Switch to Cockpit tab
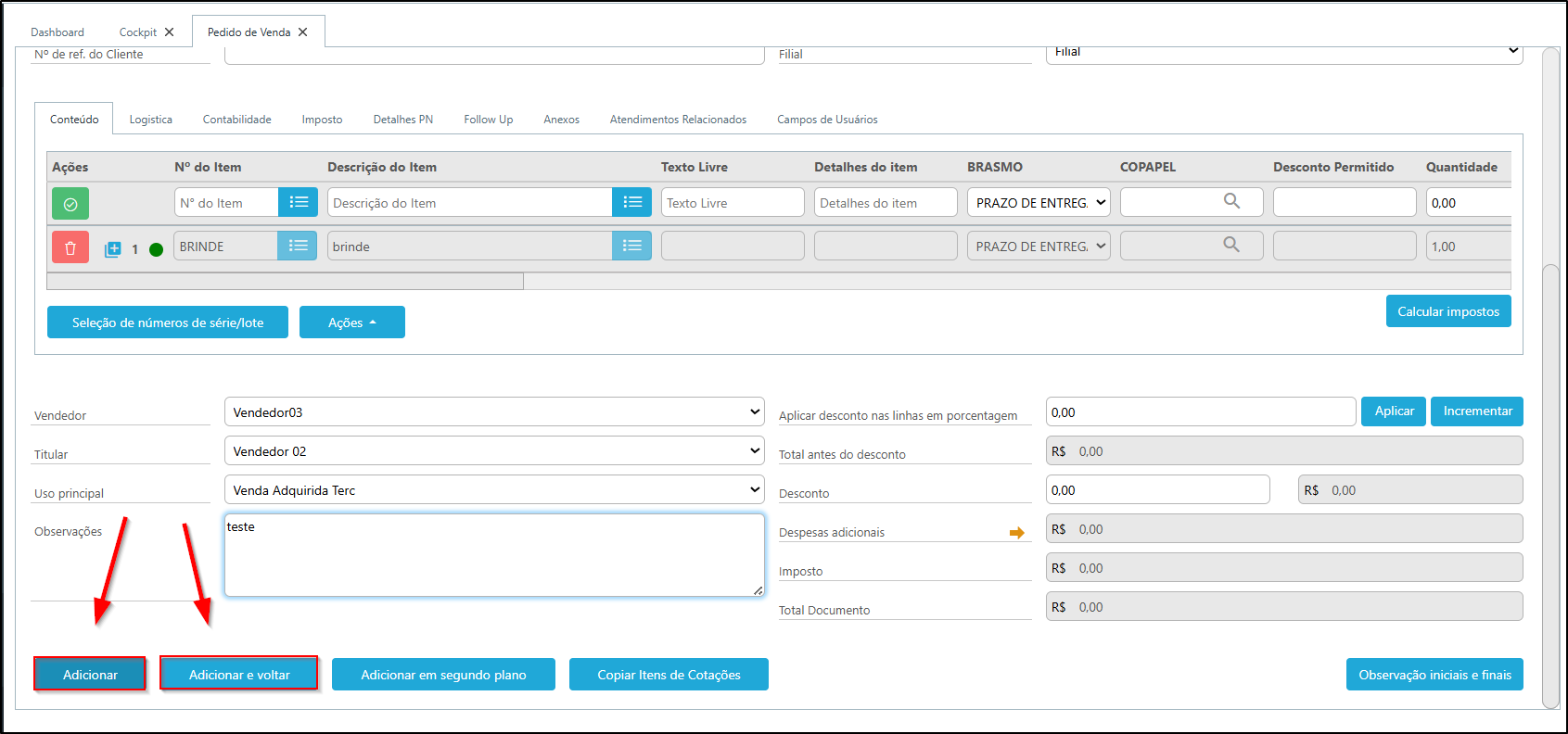 (138, 32)
